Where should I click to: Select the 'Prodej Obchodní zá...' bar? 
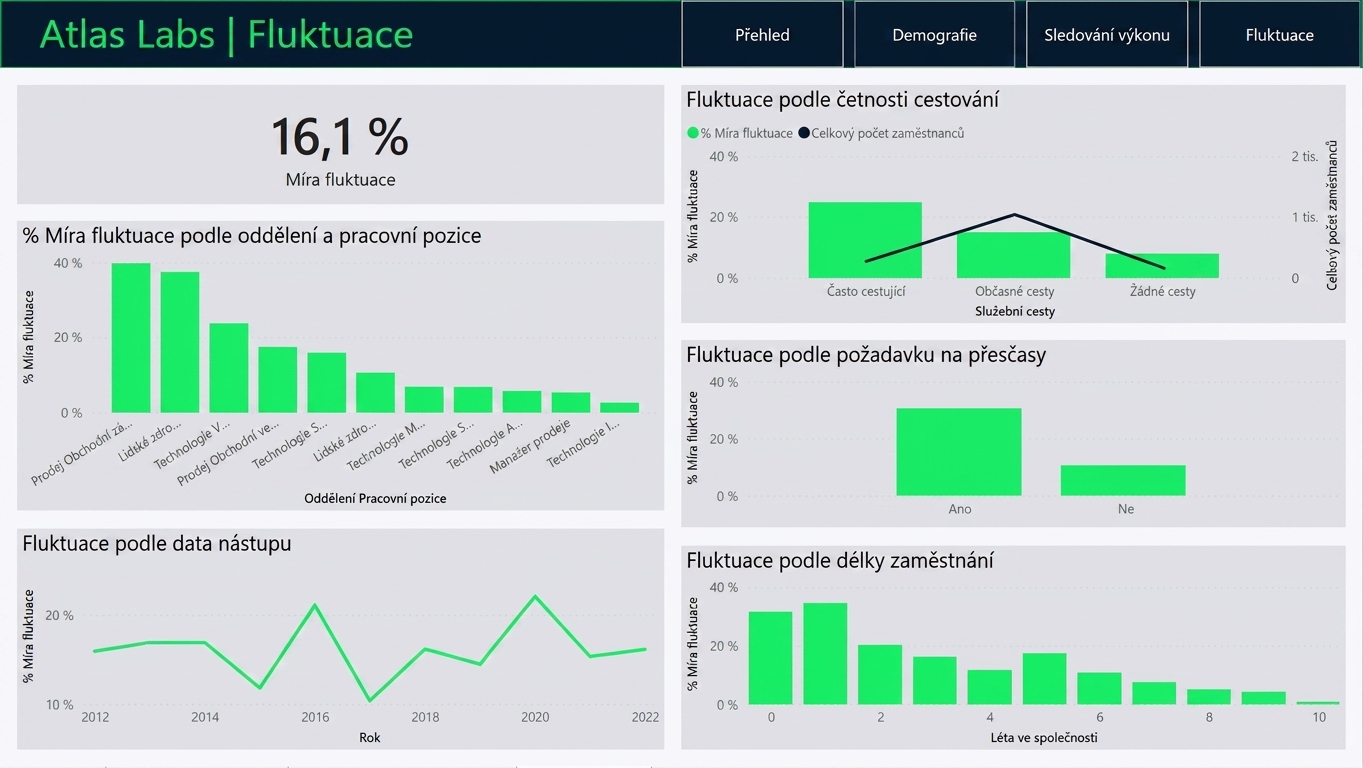[x=131, y=338]
